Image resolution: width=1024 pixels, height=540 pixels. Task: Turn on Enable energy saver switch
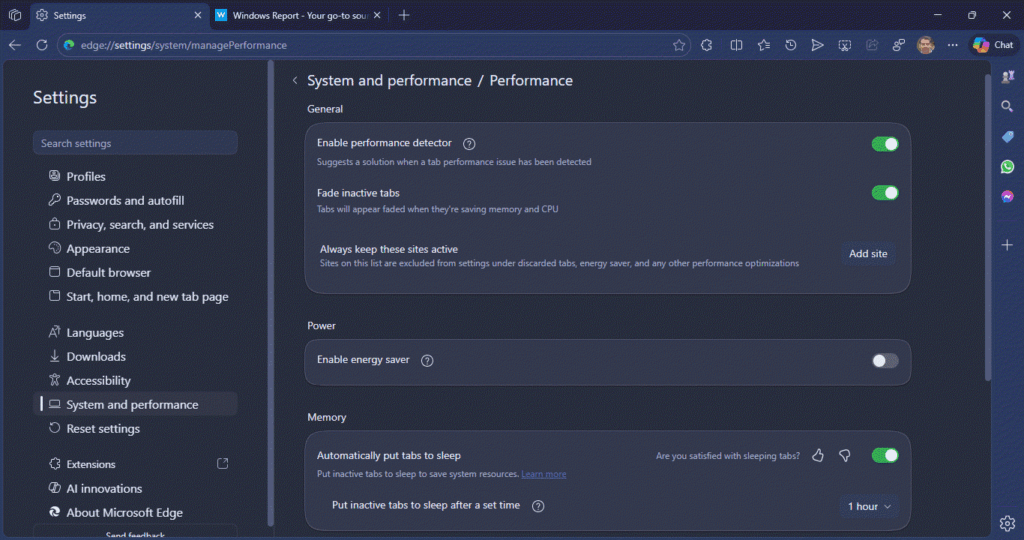(885, 360)
